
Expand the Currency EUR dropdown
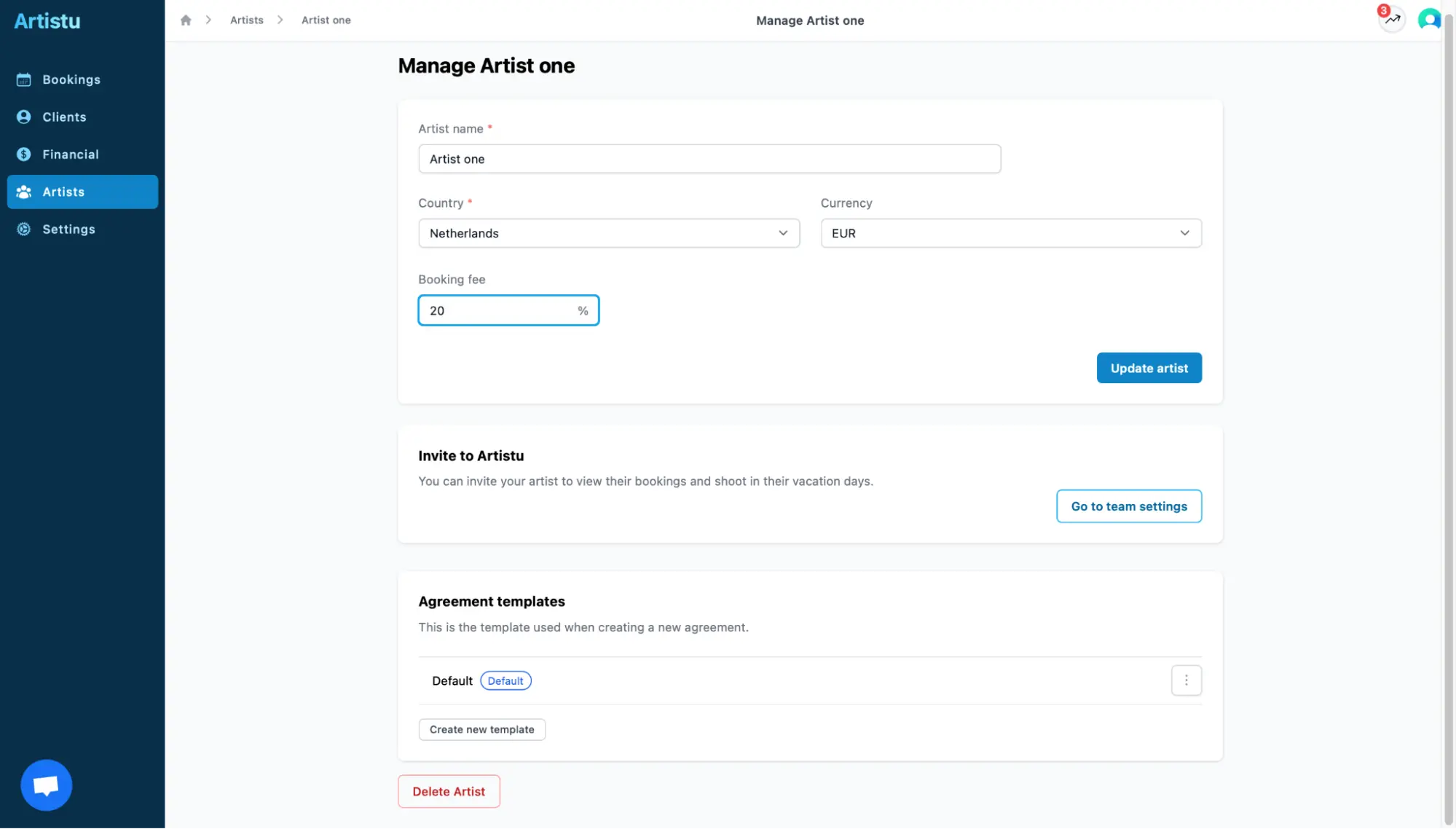tap(1010, 233)
